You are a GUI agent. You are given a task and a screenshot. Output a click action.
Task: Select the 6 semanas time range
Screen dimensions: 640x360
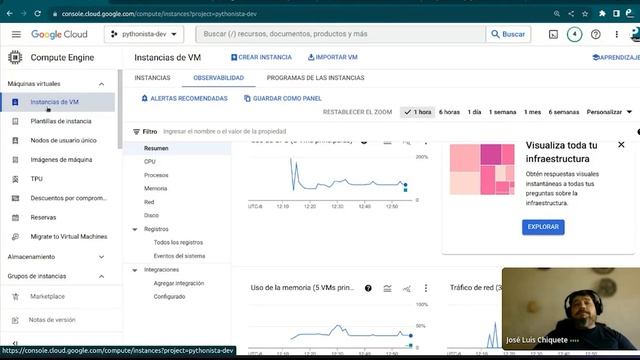pos(564,112)
